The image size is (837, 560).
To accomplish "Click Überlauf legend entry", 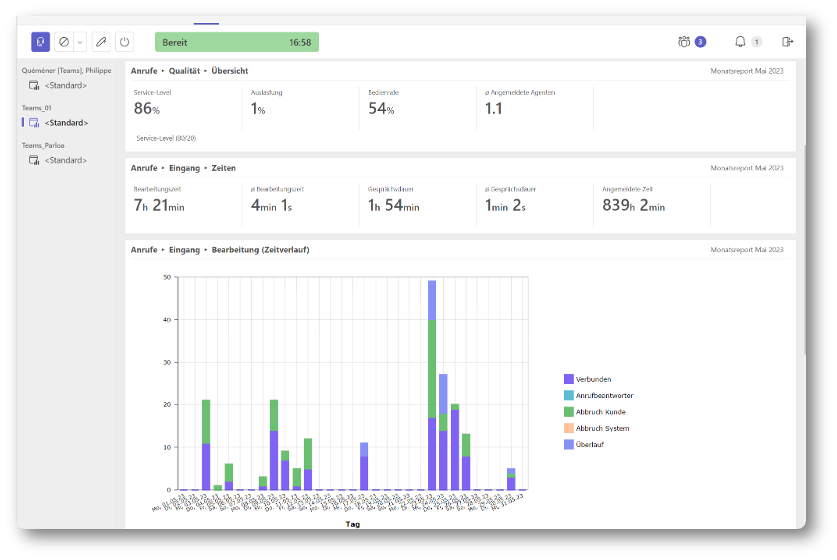I will point(584,444).
